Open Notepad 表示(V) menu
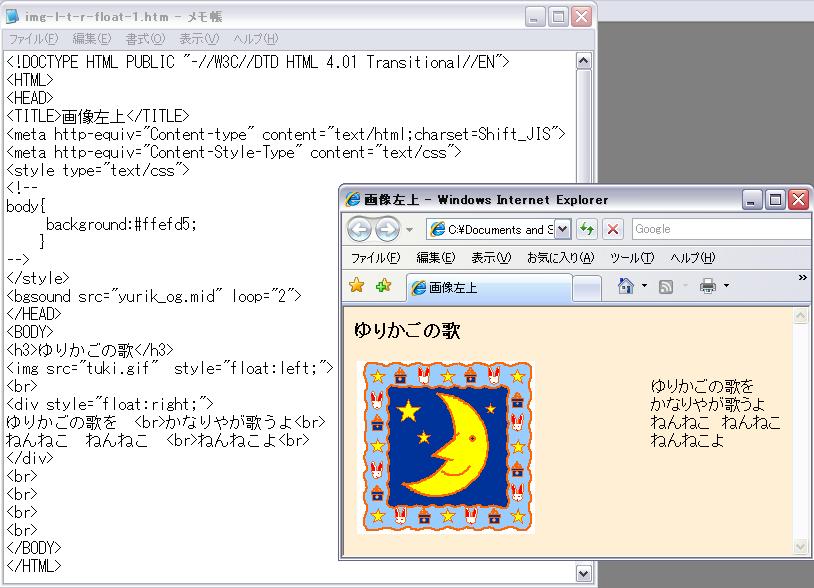Screen dimensions: 814x588 tap(199, 38)
